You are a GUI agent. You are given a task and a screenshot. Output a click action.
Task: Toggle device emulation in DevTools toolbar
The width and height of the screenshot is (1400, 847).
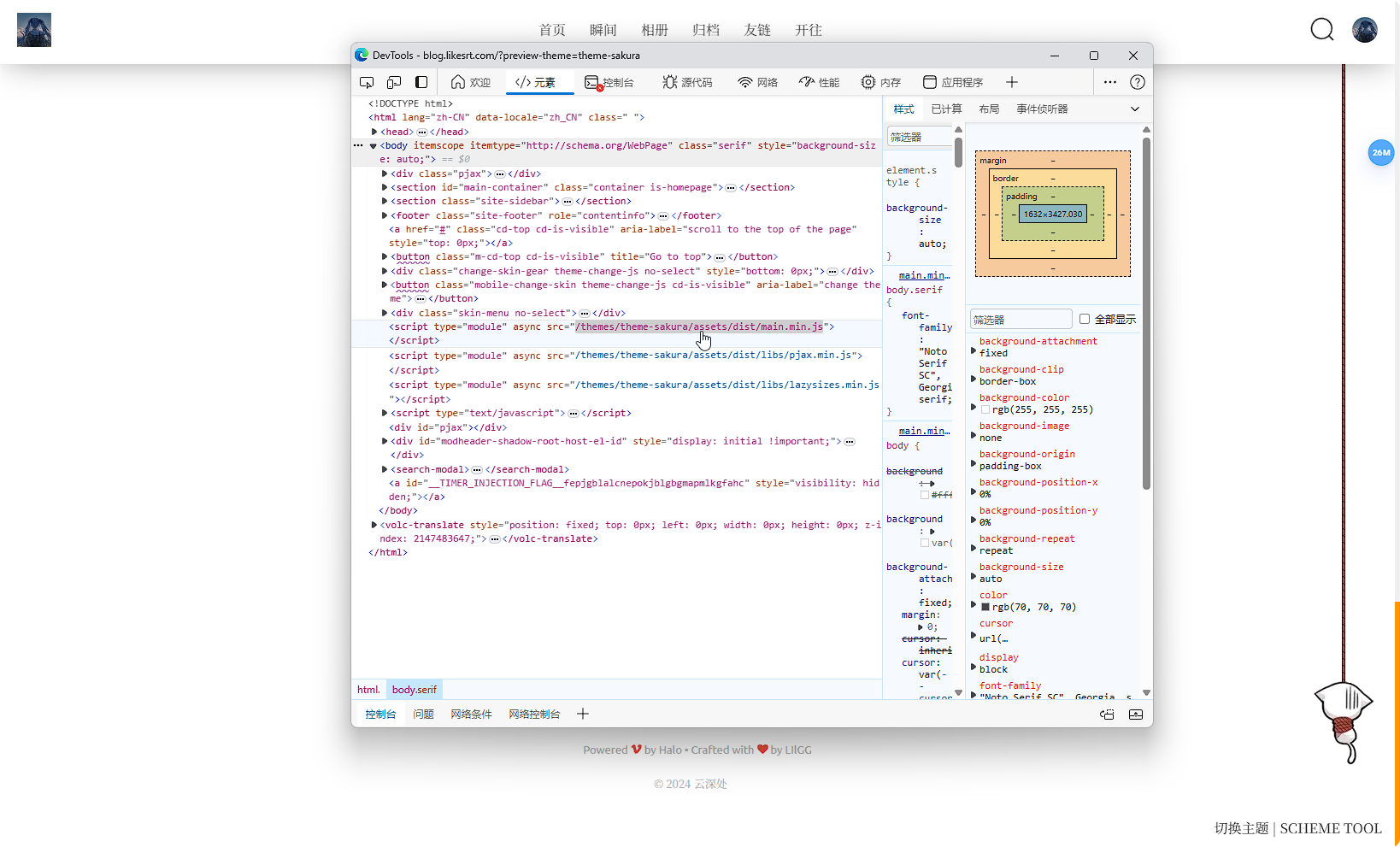[x=394, y=82]
